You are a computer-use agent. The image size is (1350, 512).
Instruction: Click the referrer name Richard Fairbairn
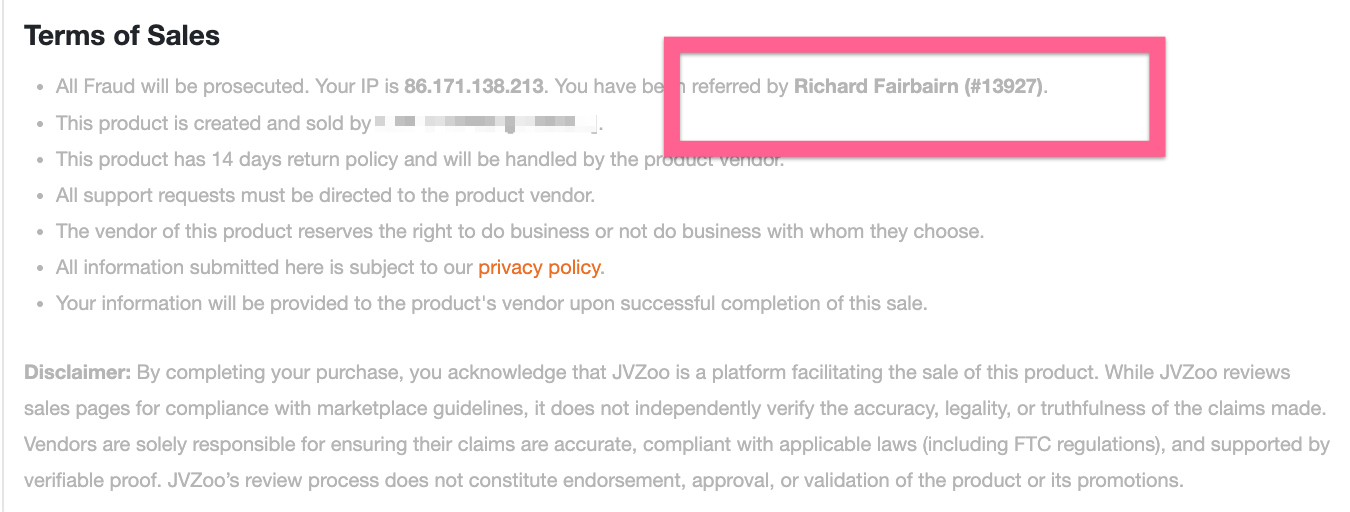tap(876, 86)
